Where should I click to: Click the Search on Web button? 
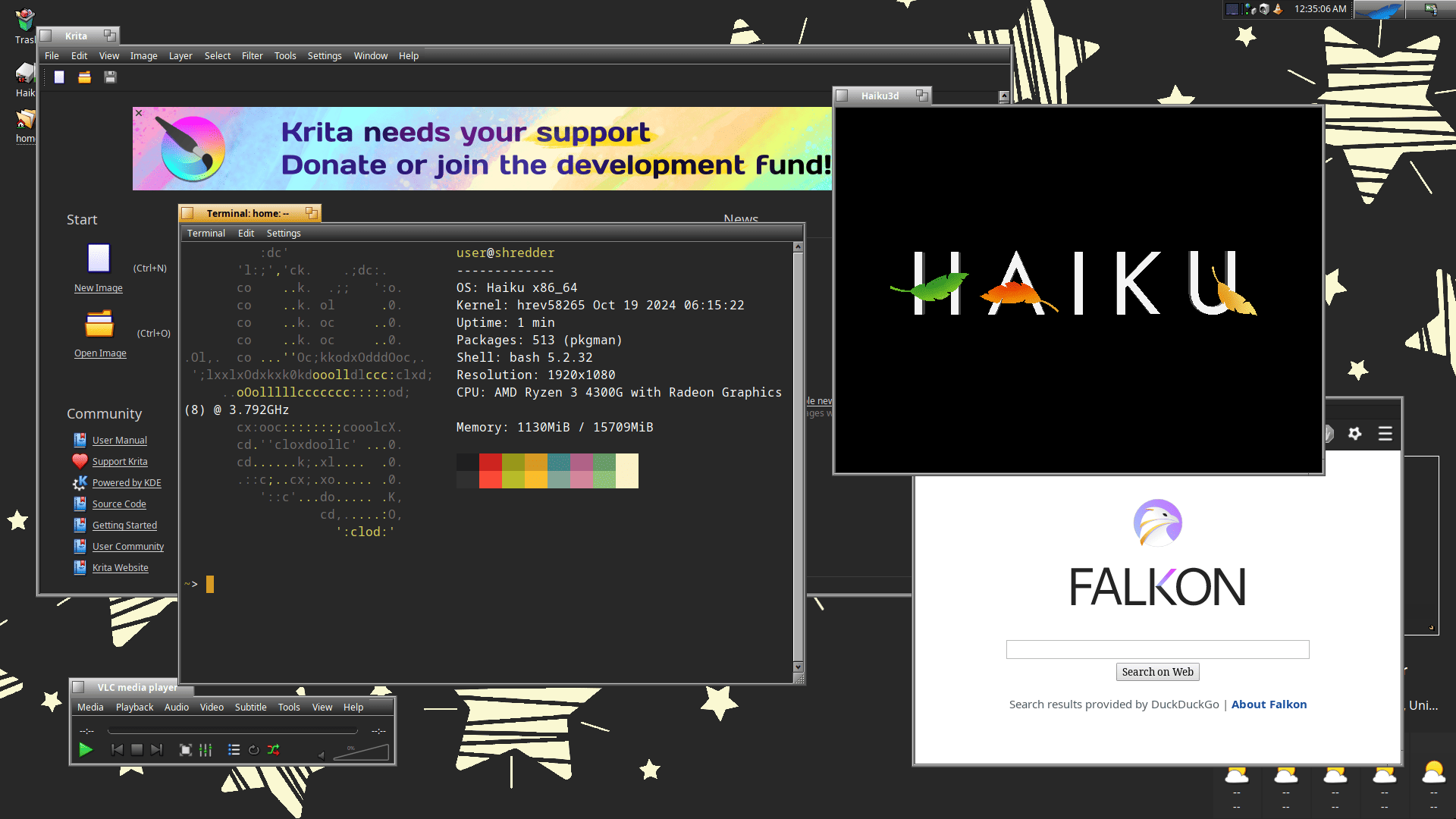pyautogui.click(x=1157, y=672)
